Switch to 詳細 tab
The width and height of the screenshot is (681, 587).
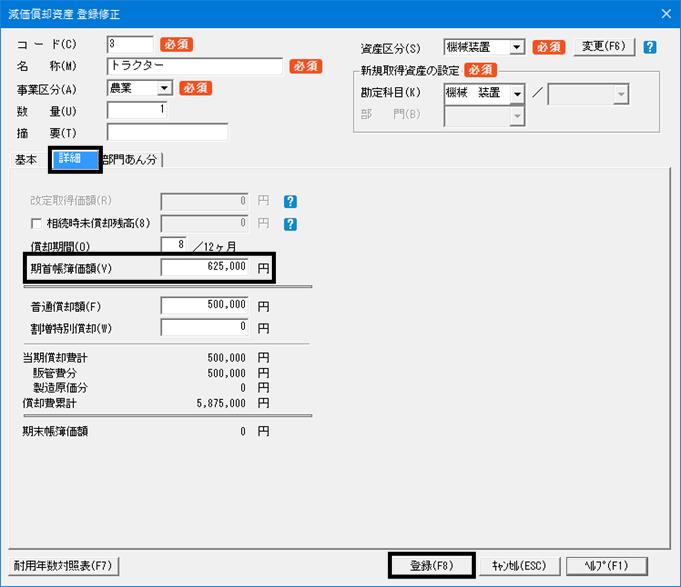75,159
